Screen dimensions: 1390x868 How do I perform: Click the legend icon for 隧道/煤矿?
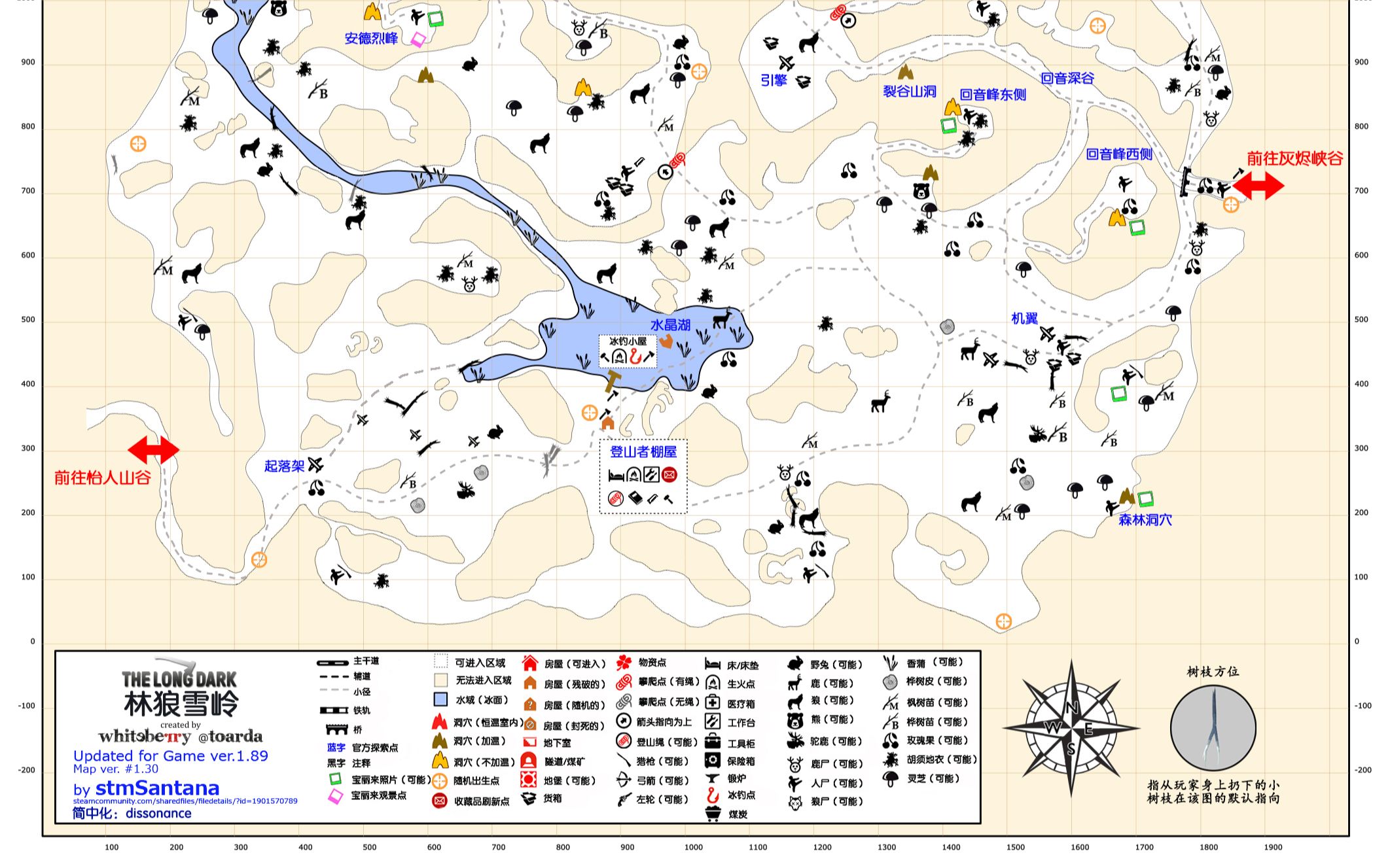(529, 761)
